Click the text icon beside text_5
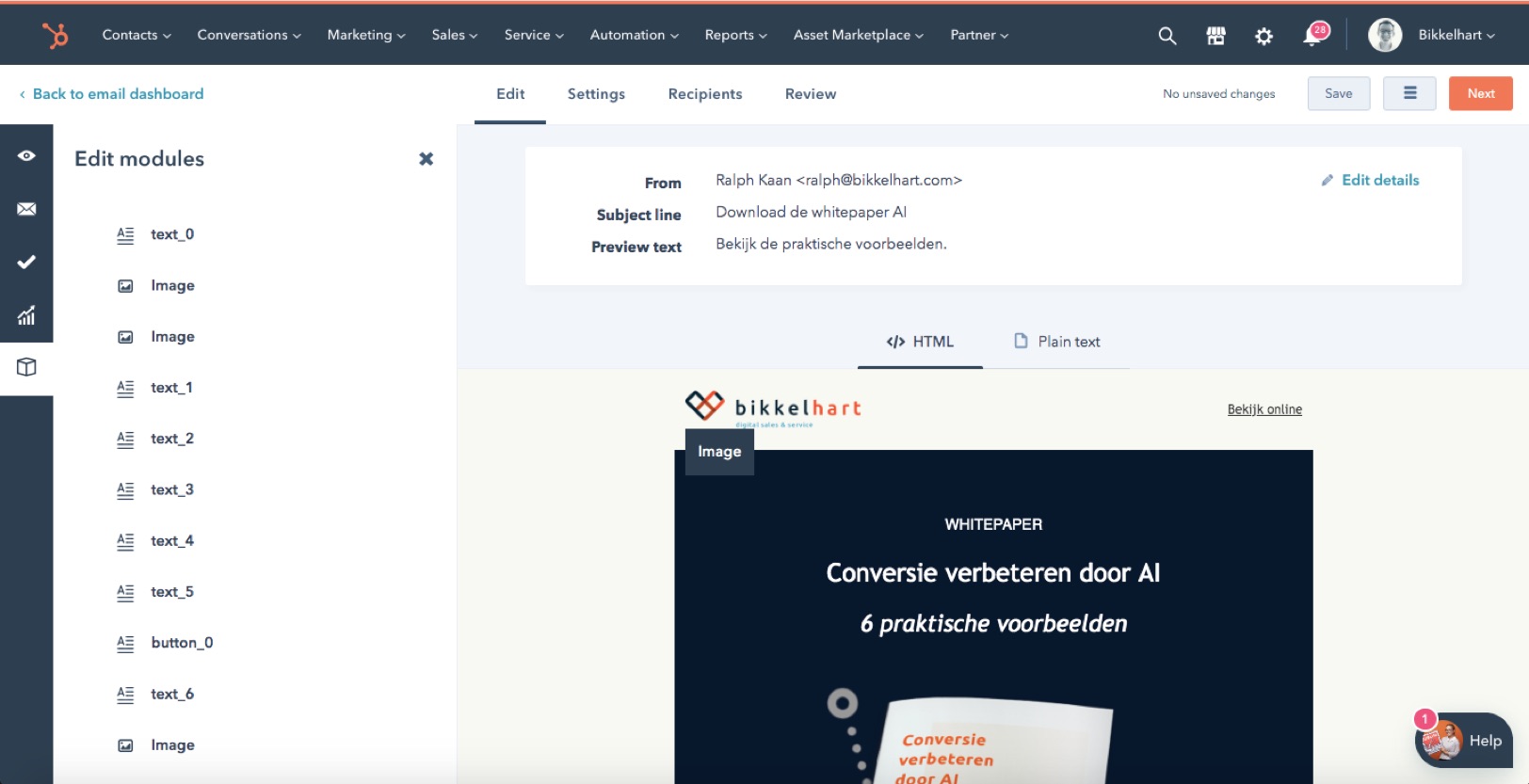1529x784 pixels. point(125,593)
